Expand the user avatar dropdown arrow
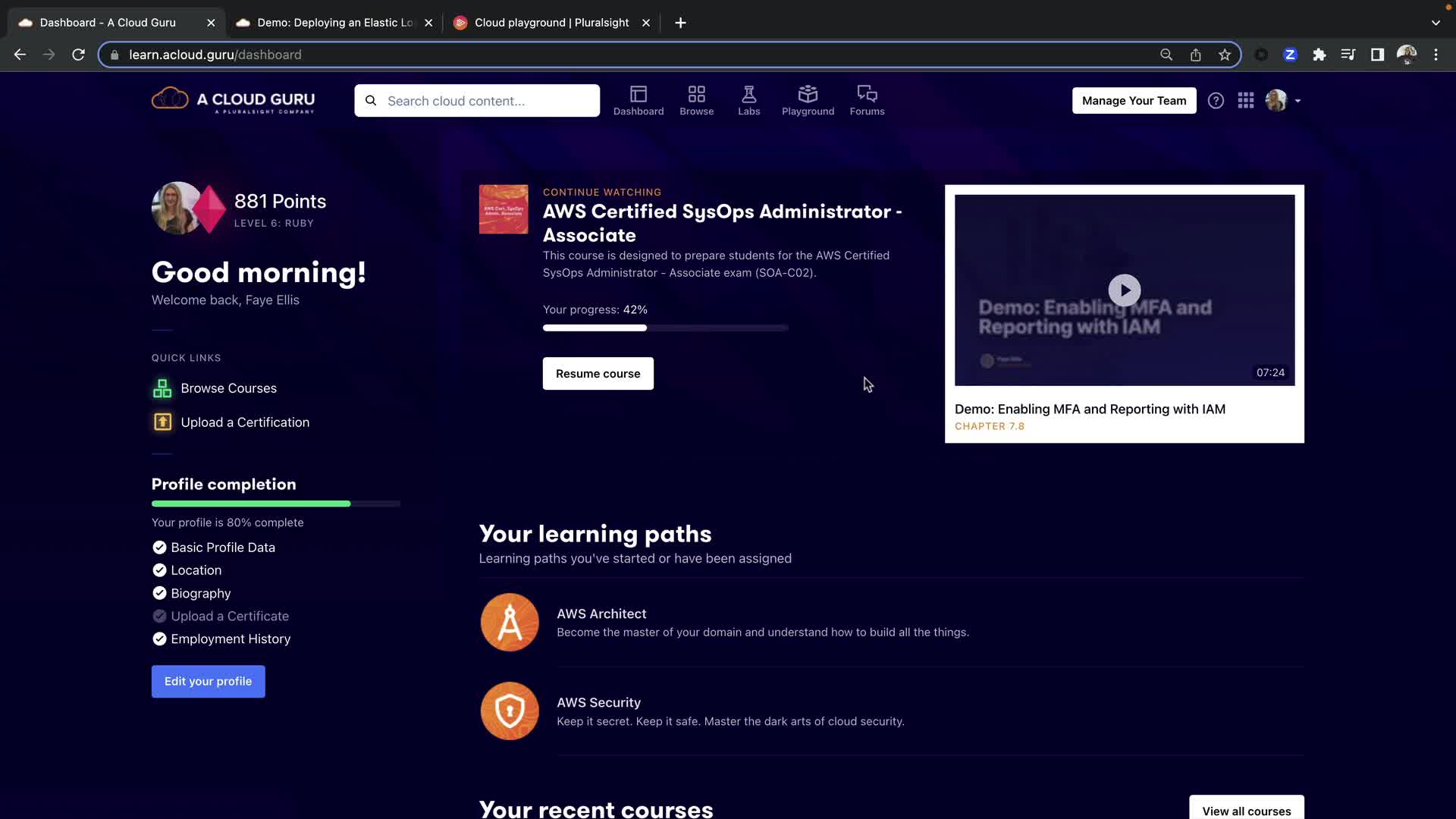The width and height of the screenshot is (1456, 819). click(x=1298, y=101)
